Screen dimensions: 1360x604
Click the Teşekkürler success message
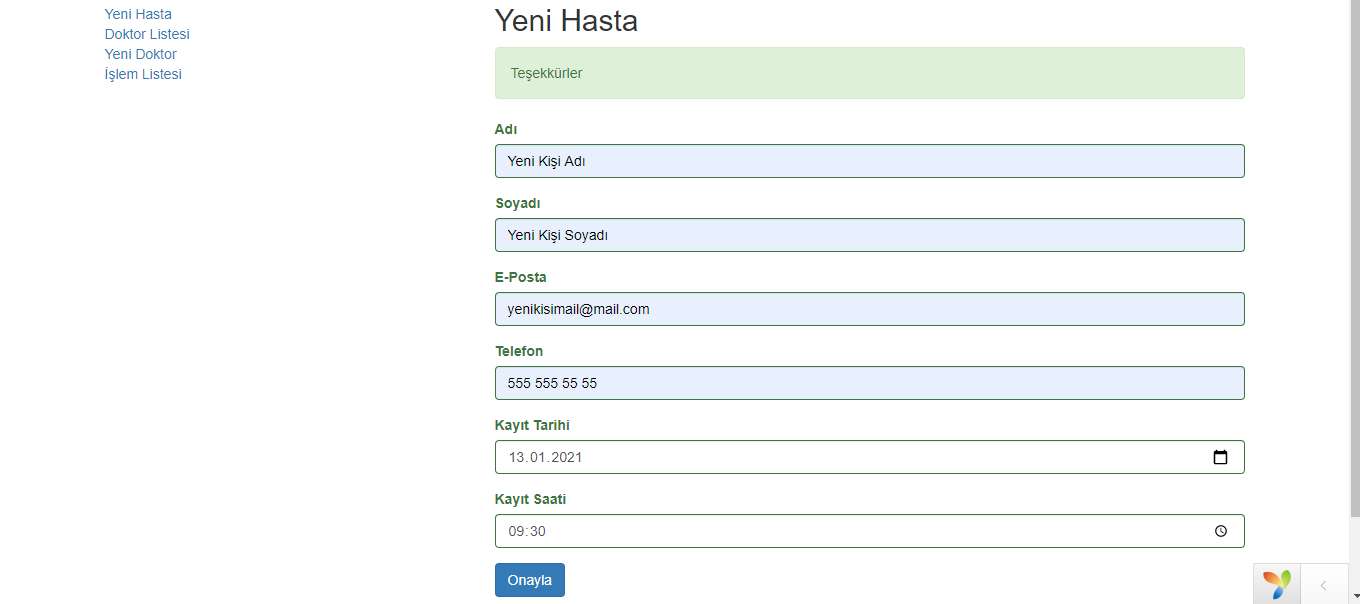tap(869, 72)
